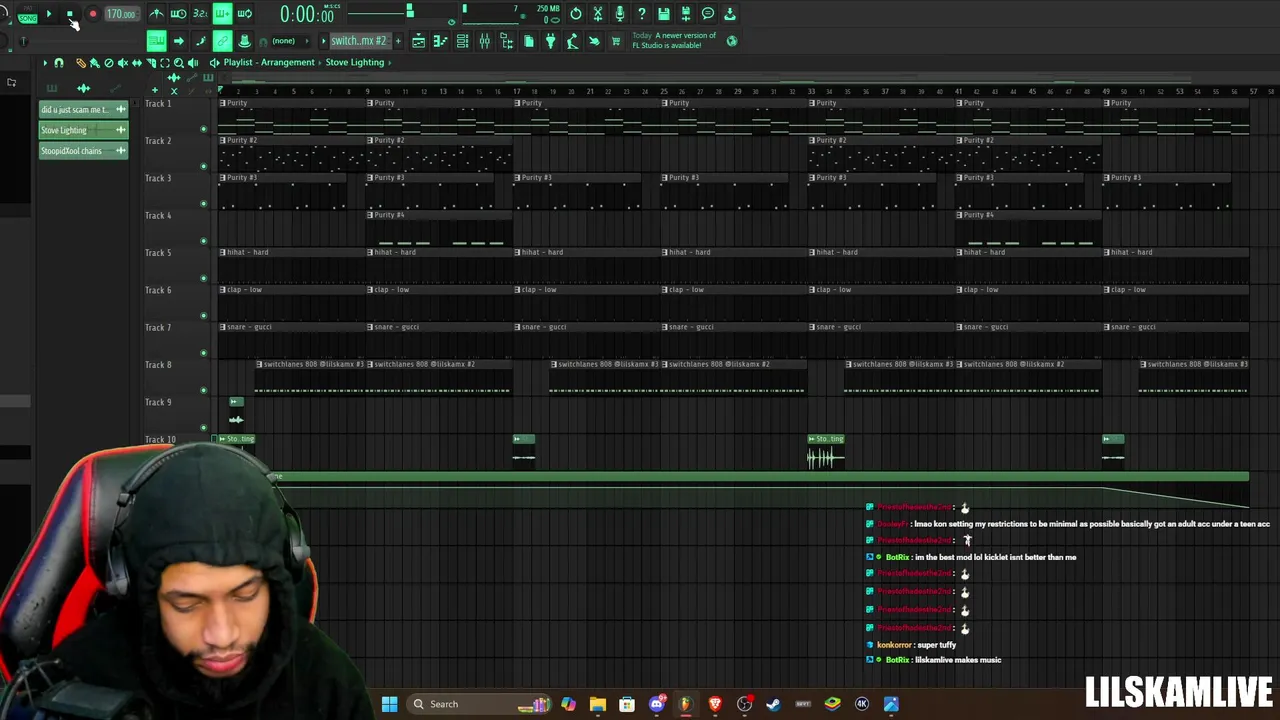This screenshot has width=1280, height=720.
Task: Click the arrow step-edit icon
Action: [178, 41]
